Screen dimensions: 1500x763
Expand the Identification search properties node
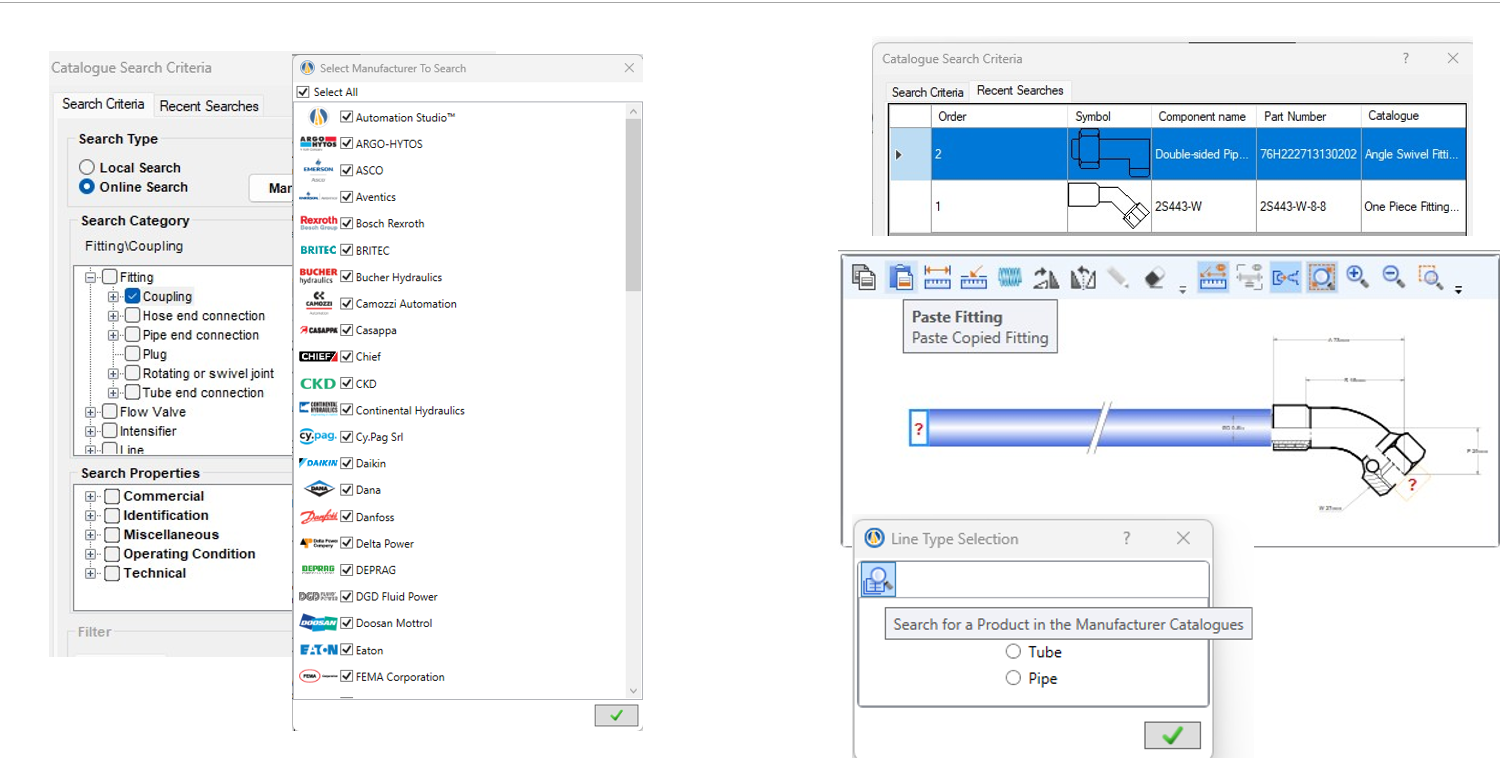click(x=91, y=516)
